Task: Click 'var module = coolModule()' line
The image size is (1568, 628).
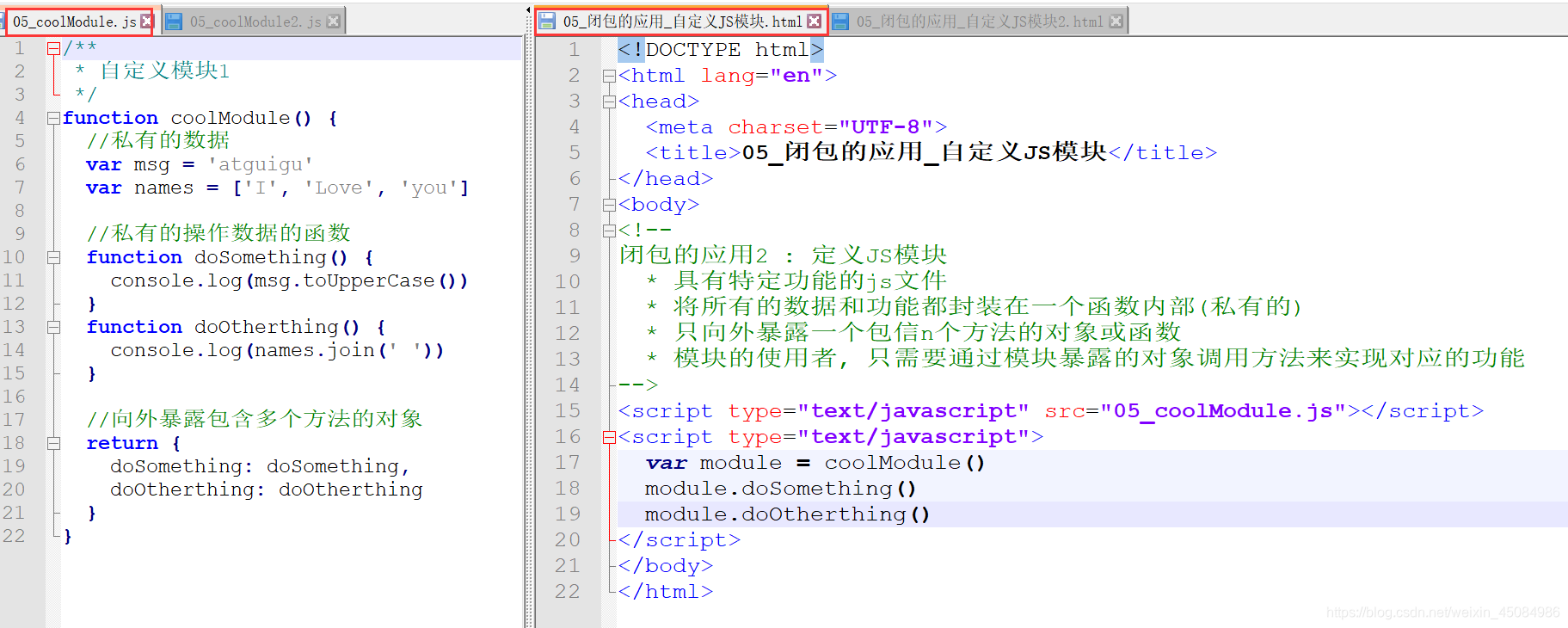Action: (x=815, y=463)
